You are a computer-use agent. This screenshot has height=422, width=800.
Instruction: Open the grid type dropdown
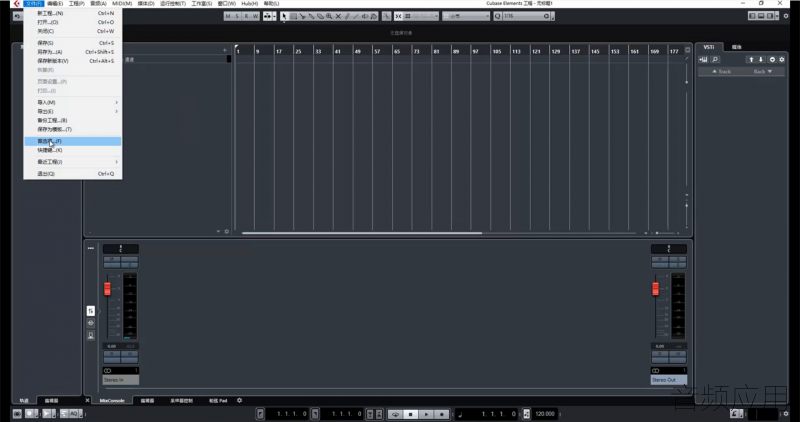tap(466, 16)
